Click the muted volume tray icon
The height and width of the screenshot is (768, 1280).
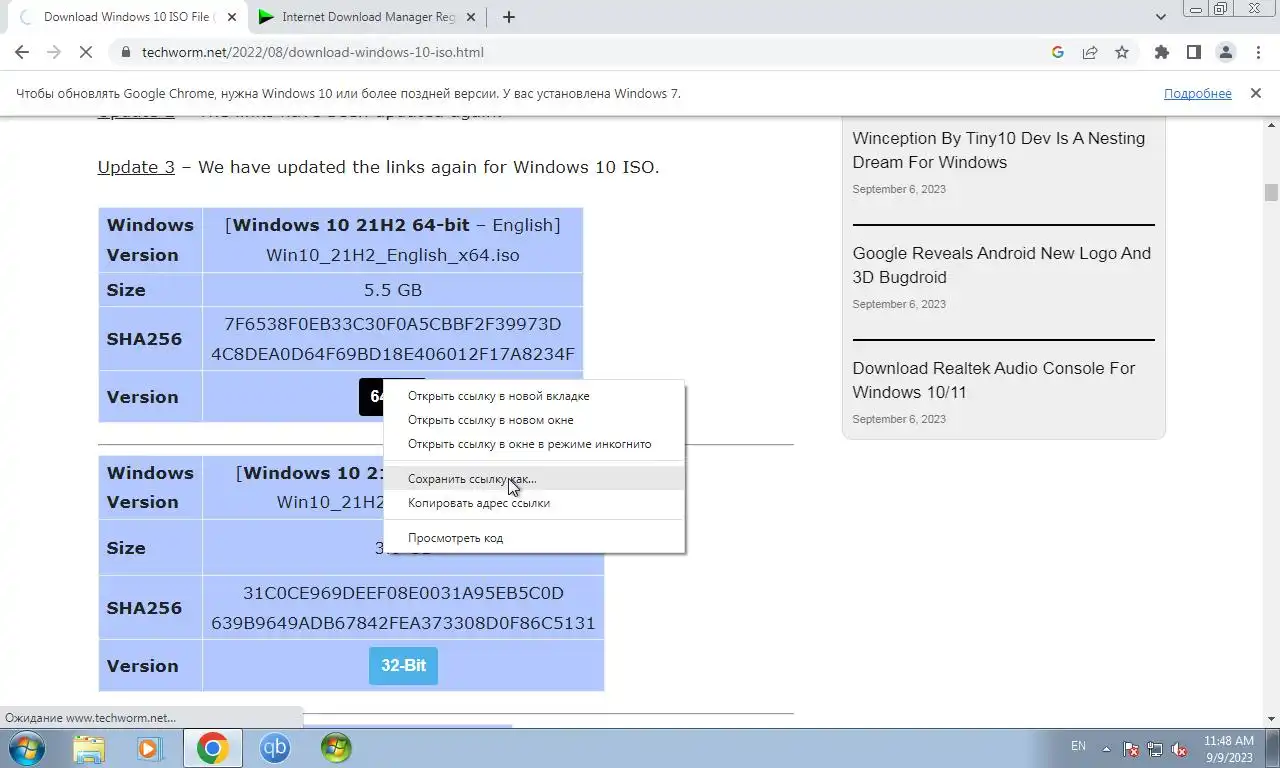pyautogui.click(x=1179, y=749)
